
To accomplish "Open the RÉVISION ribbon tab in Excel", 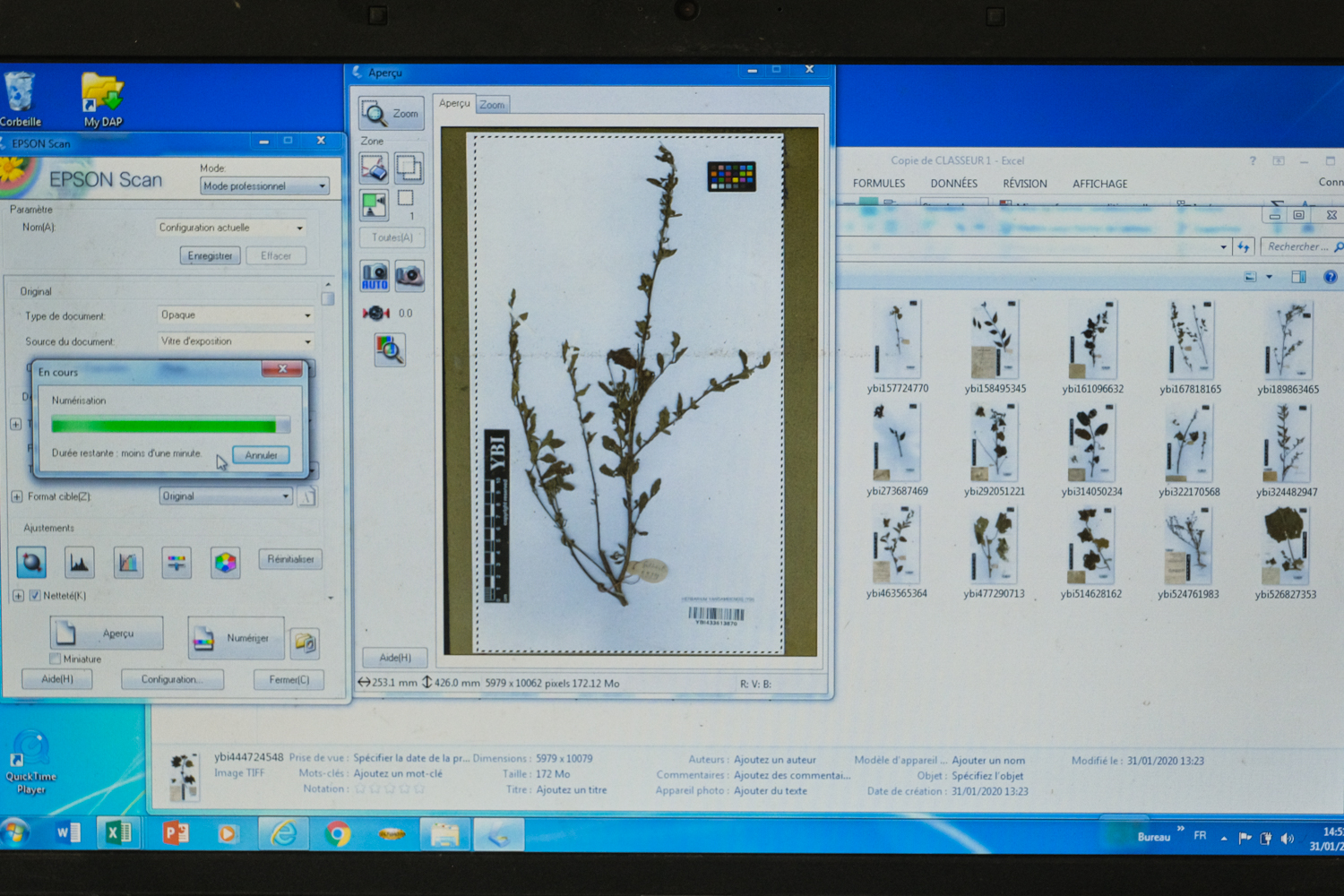I will (1025, 184).
